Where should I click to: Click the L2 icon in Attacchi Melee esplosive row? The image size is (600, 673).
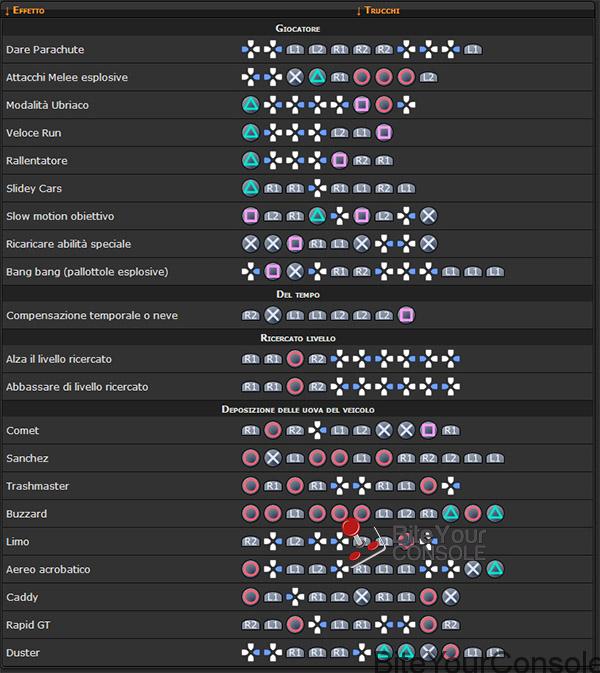point(428,77)
